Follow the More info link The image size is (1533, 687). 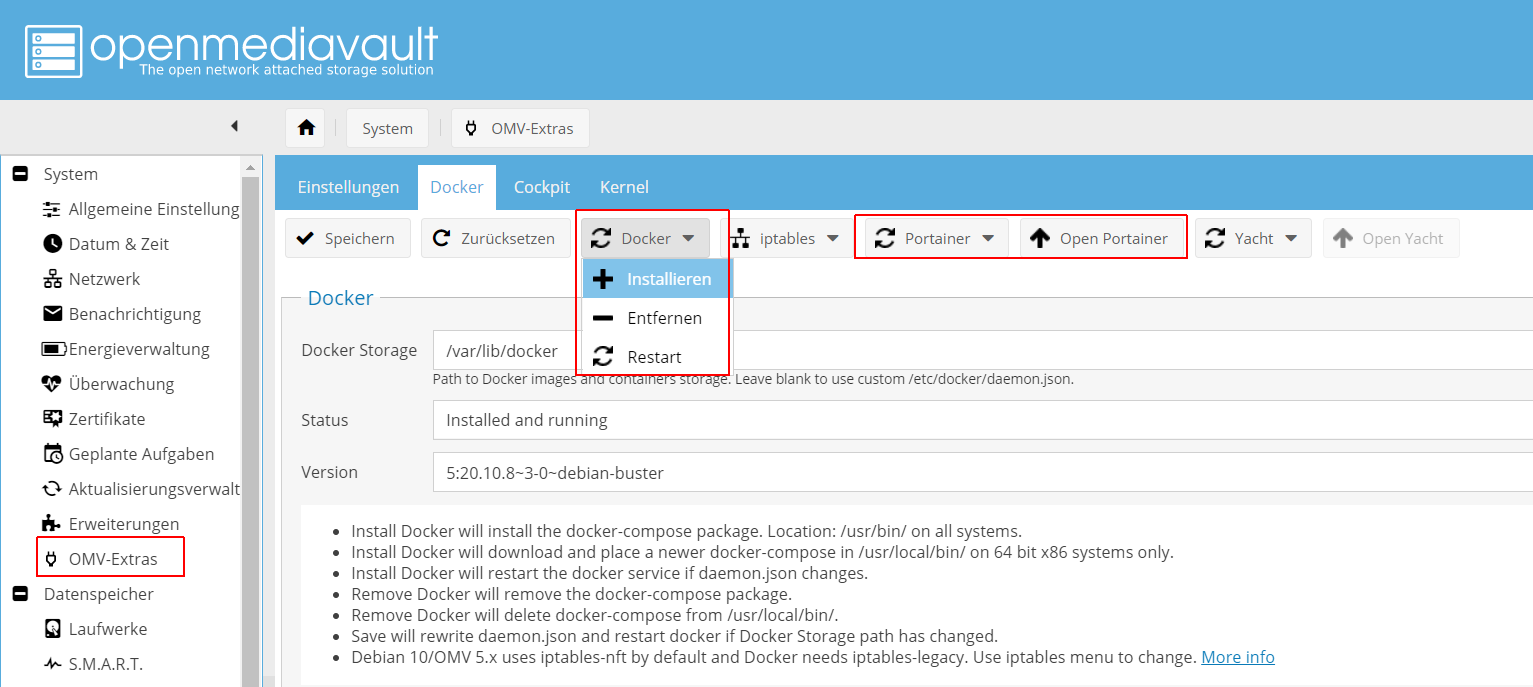[1237, 657]
